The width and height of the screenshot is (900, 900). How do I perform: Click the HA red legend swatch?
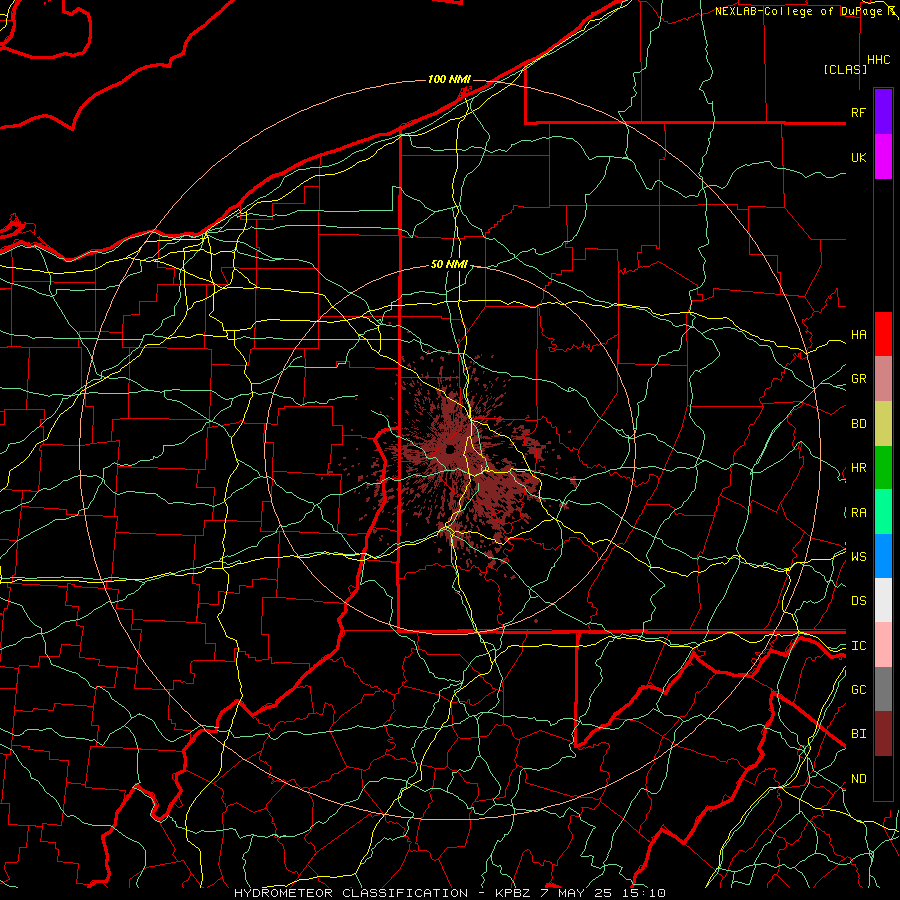(883, 334)
